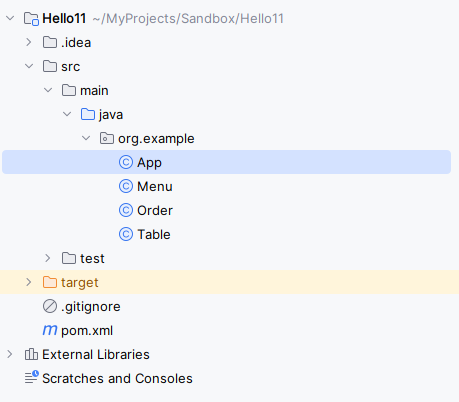The height and width of the screenshot is (402, 459).
Task: Collapse the java source root chevron
Action: point(67,114)
